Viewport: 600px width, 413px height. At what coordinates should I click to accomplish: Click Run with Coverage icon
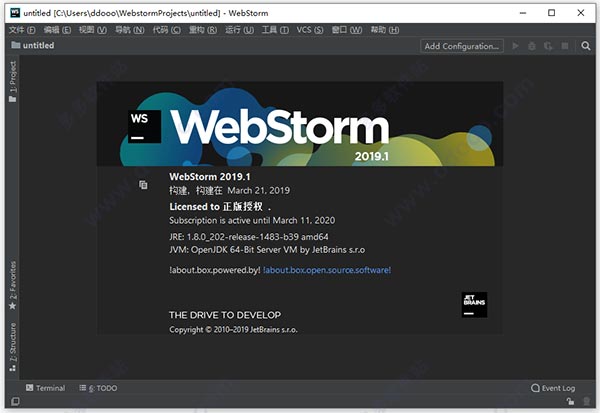tap(548, 46)
